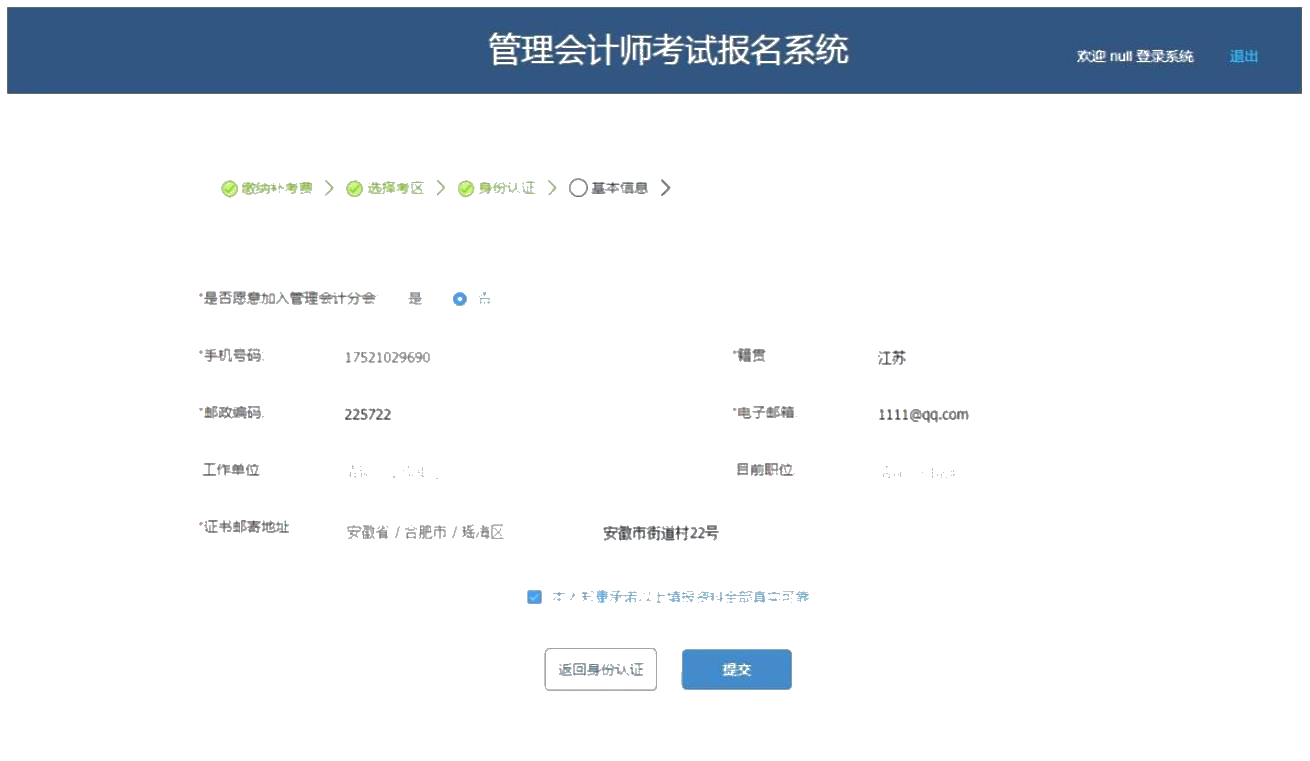Click the completed check icon beside 选择考区

(354, 187)
